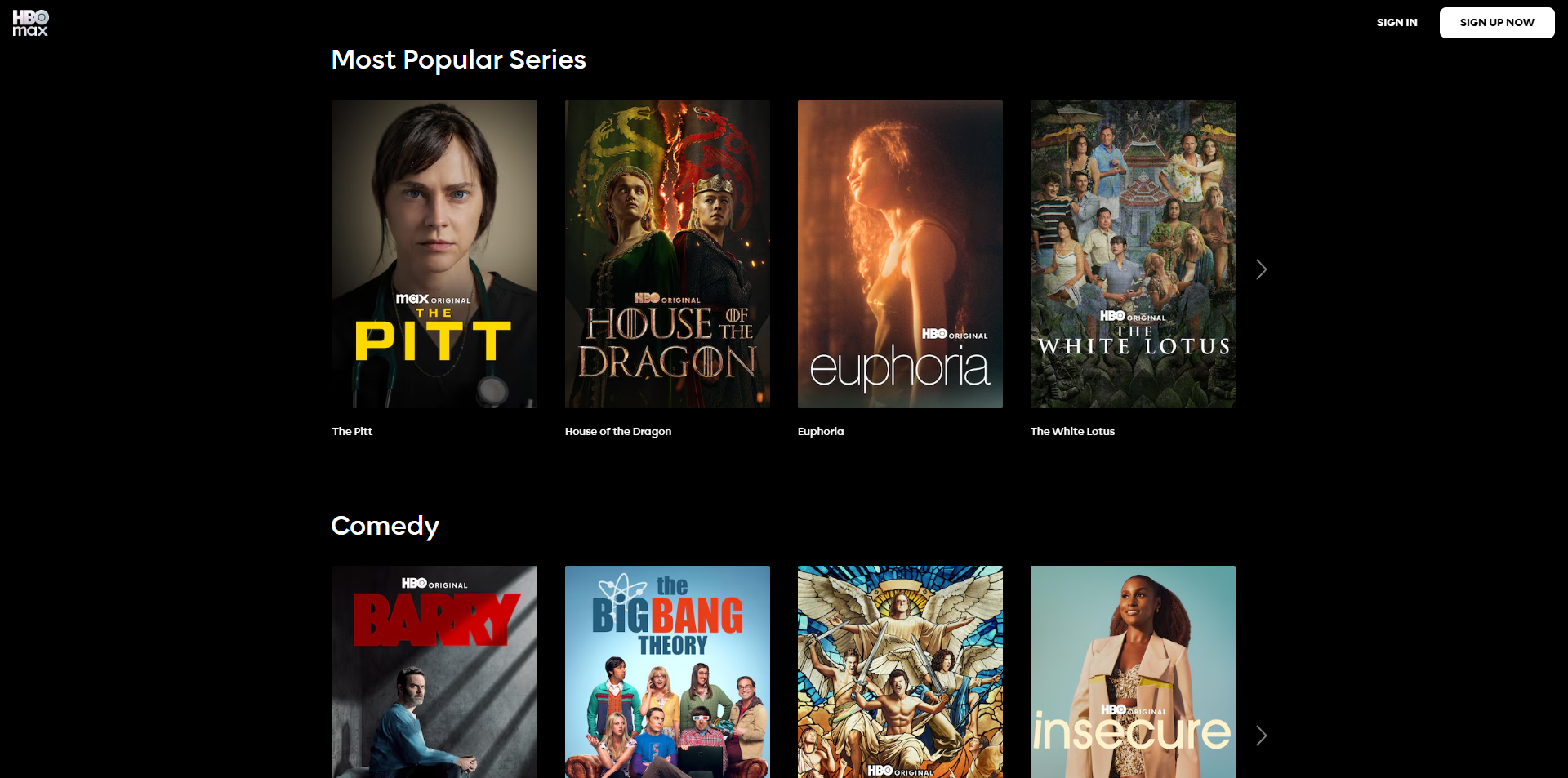Viewport: 1568px width, 778px height.
Task: Advance the Comedy row carousel arrow
Action: point(1261,736)
